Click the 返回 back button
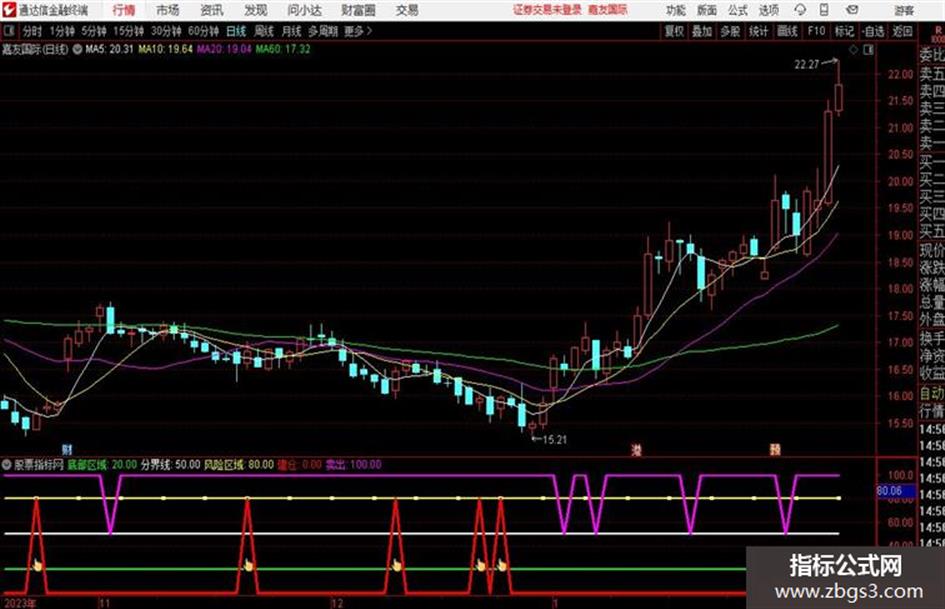 coord(902,31)
